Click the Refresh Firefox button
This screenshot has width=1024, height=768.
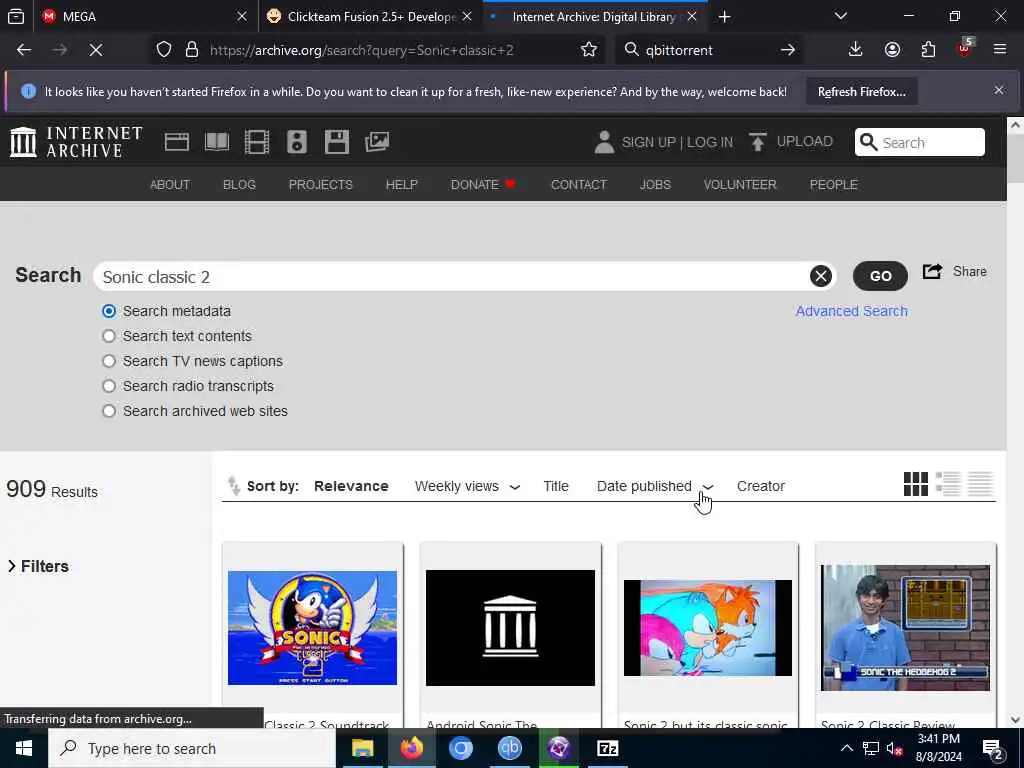[862, 91]
